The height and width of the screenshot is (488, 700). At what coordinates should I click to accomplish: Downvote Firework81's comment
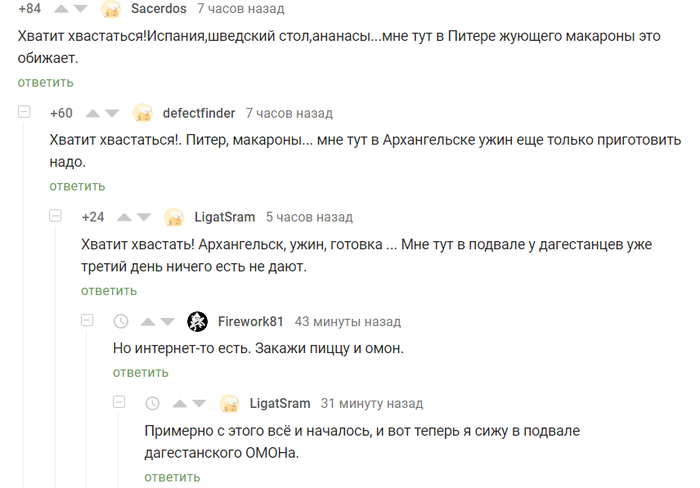[167, 321]
